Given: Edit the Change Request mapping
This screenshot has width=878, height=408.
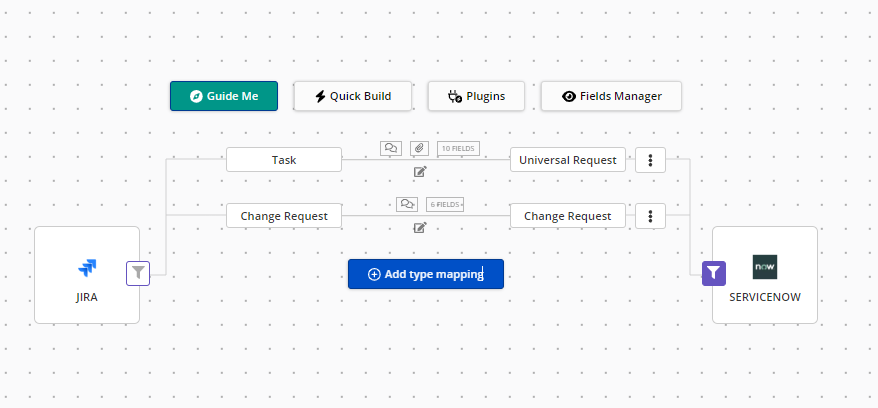Looking at the screenshot, I should (x=420, y=228).
